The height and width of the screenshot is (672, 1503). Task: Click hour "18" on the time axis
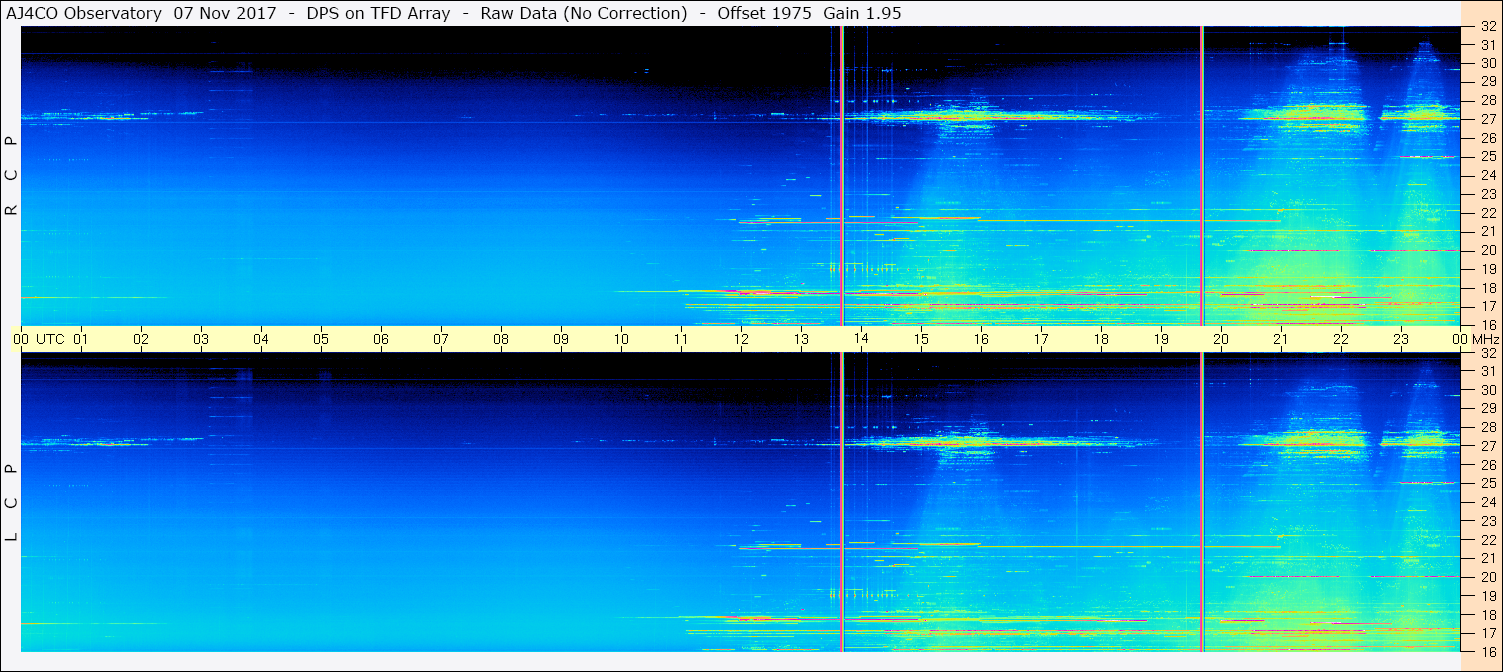click(x=1101, y=339)
